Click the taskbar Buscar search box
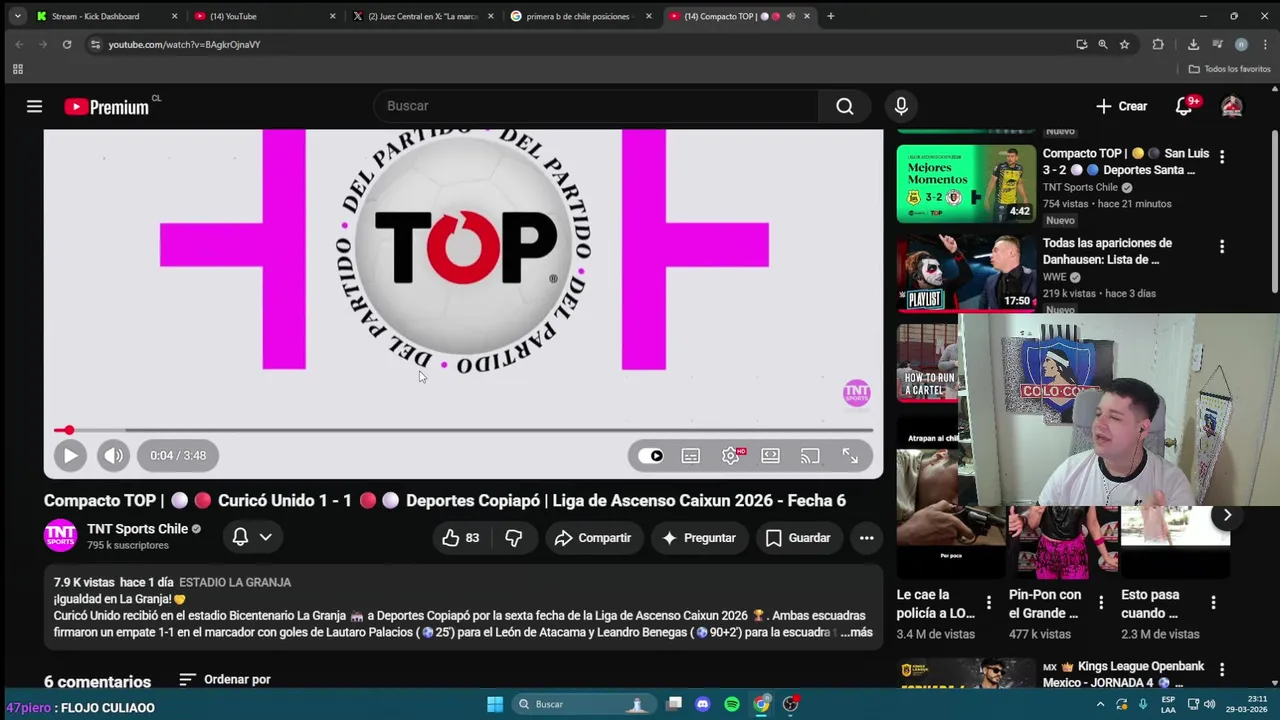Image resolution: width=1280 pixels, height=720 pixels. coord(584,704)
